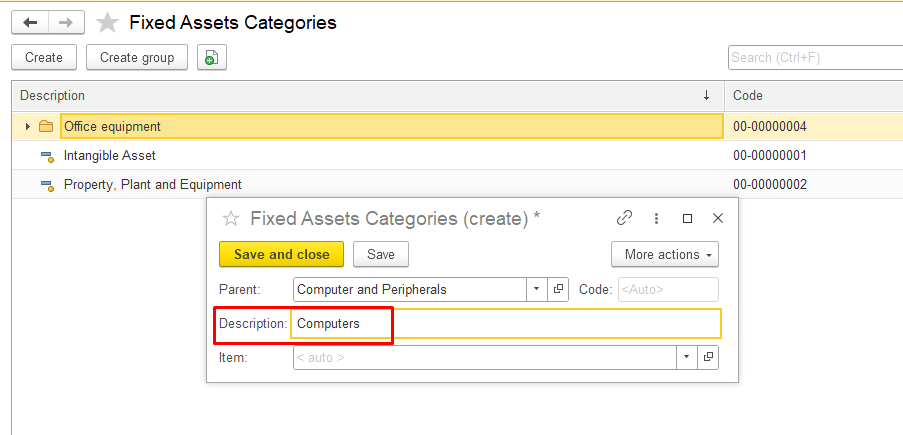
Task: Open the Item dropdown list
Action: point(686,357)
